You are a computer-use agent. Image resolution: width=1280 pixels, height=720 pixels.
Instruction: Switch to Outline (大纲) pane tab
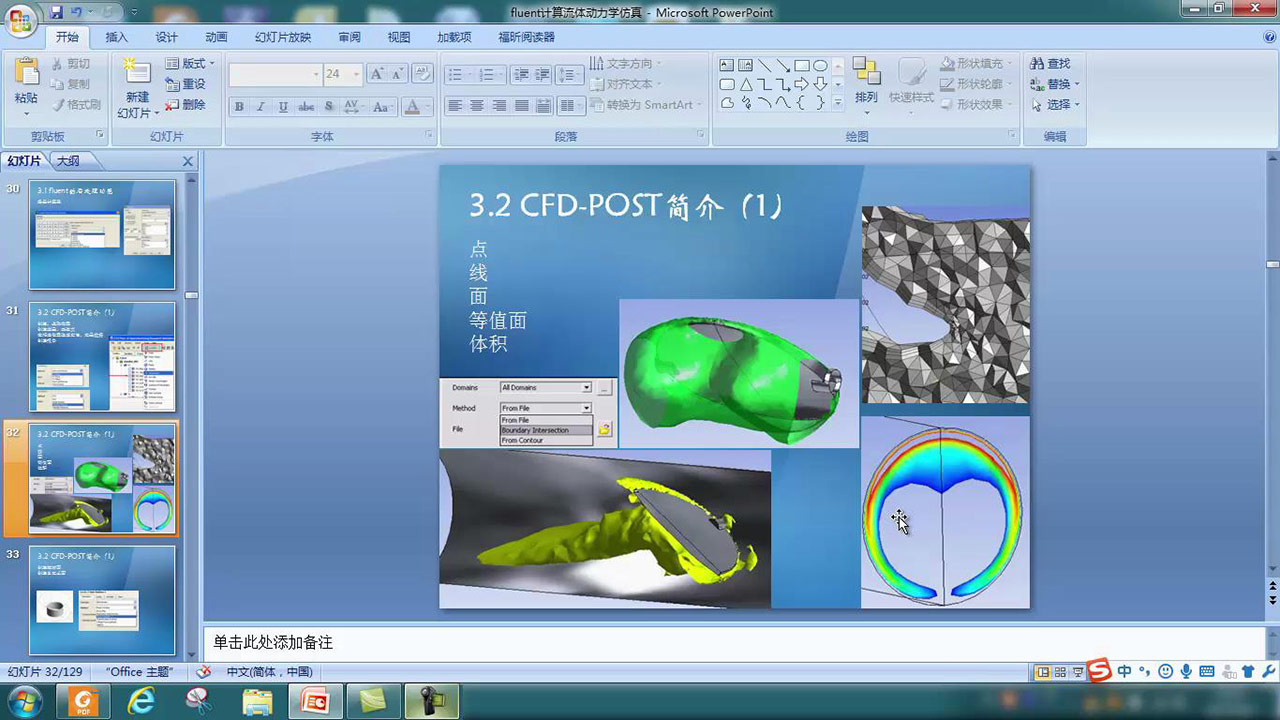pos(68,161)
